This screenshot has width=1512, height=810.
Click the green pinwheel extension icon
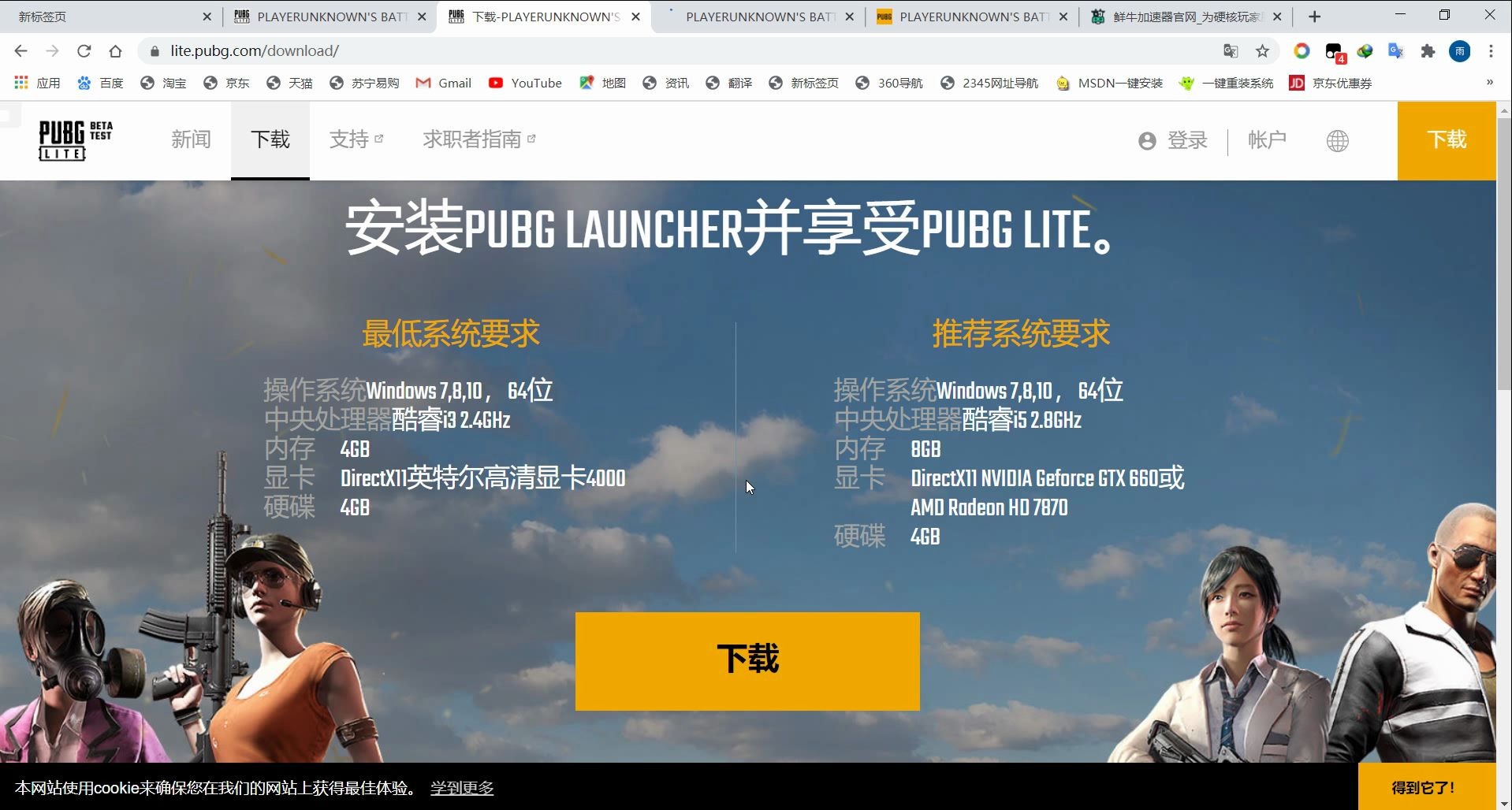click(x=1365, y=51)
